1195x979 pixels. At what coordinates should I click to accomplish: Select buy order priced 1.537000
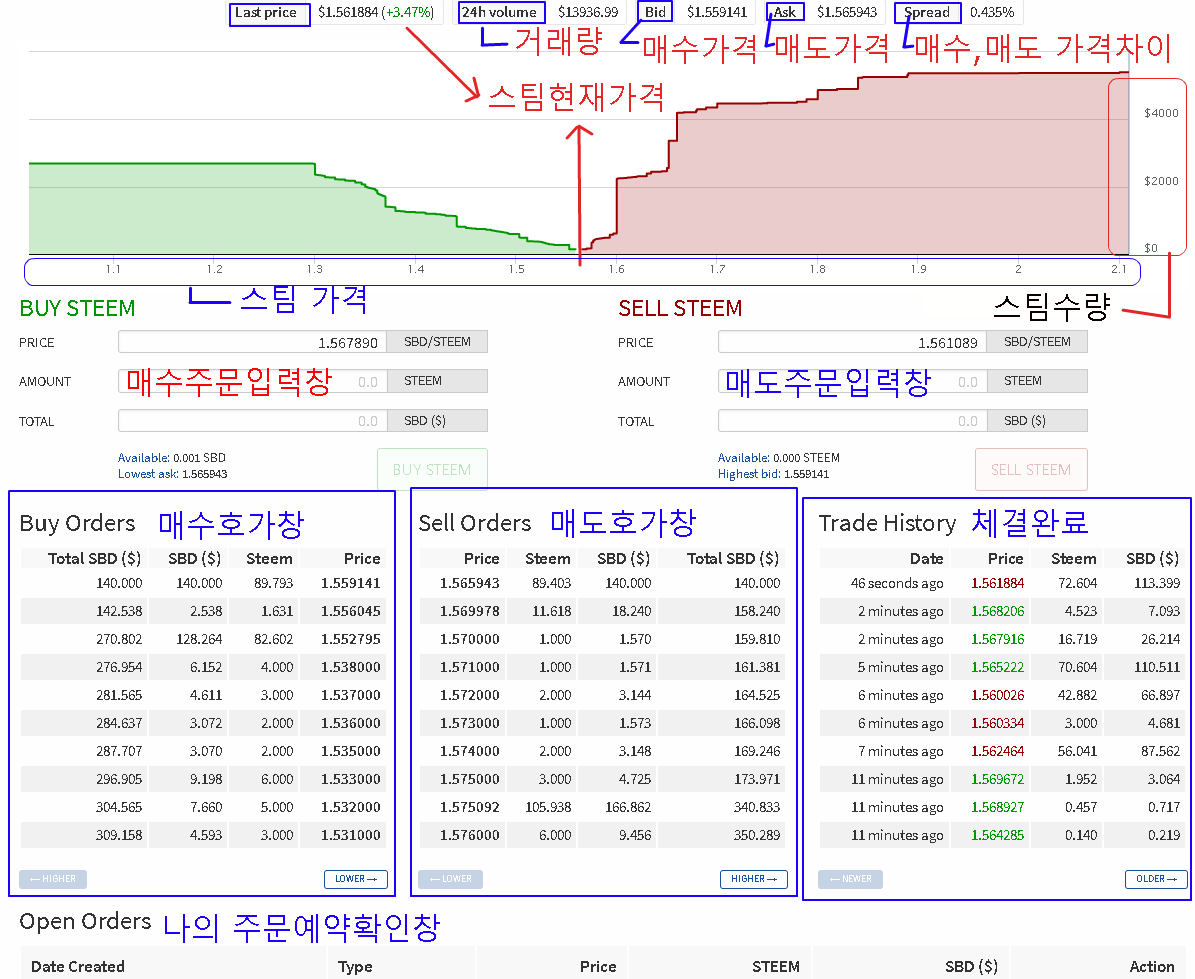pos(203,696)
